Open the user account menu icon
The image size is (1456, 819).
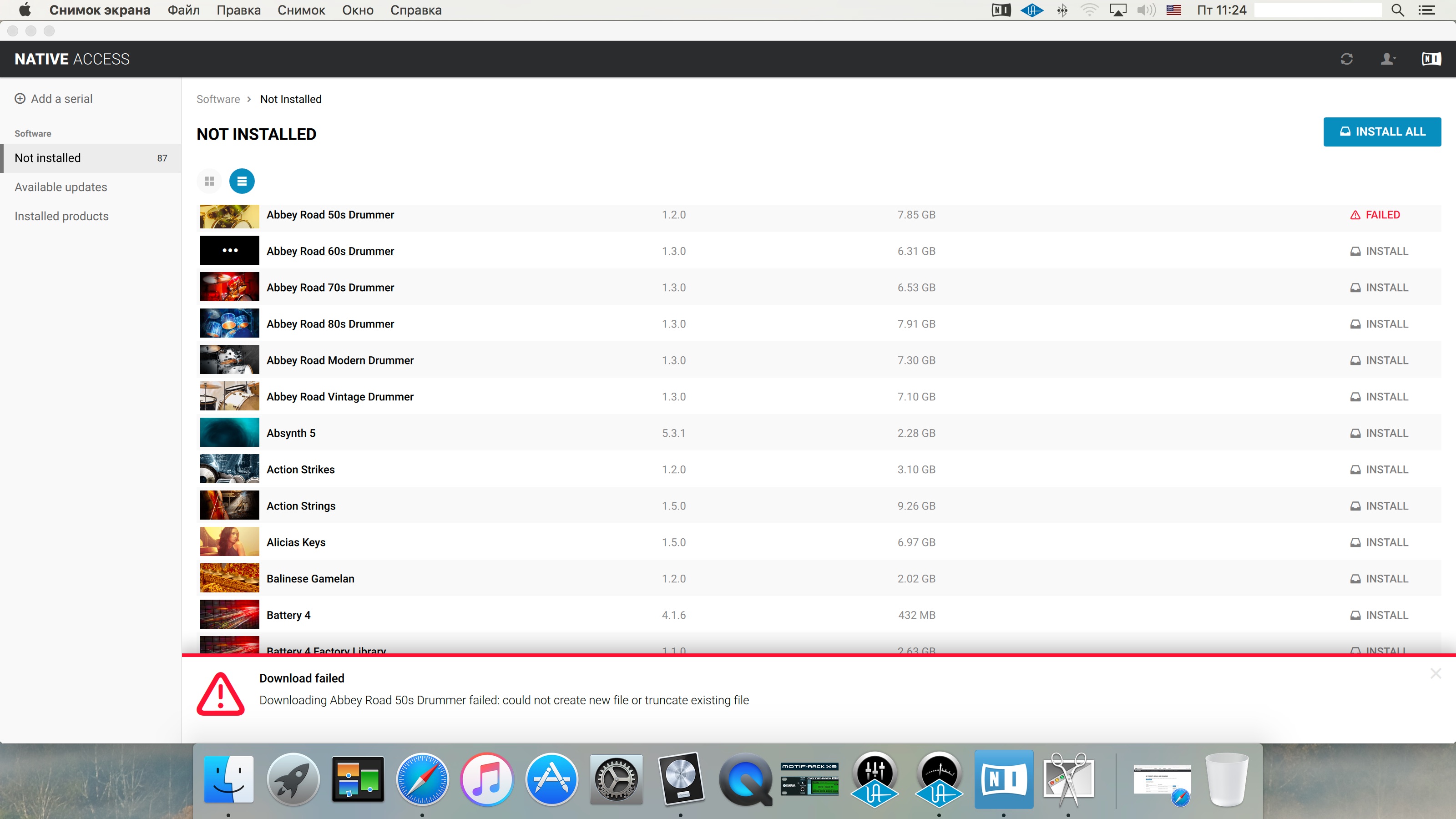coord(1388,59)
